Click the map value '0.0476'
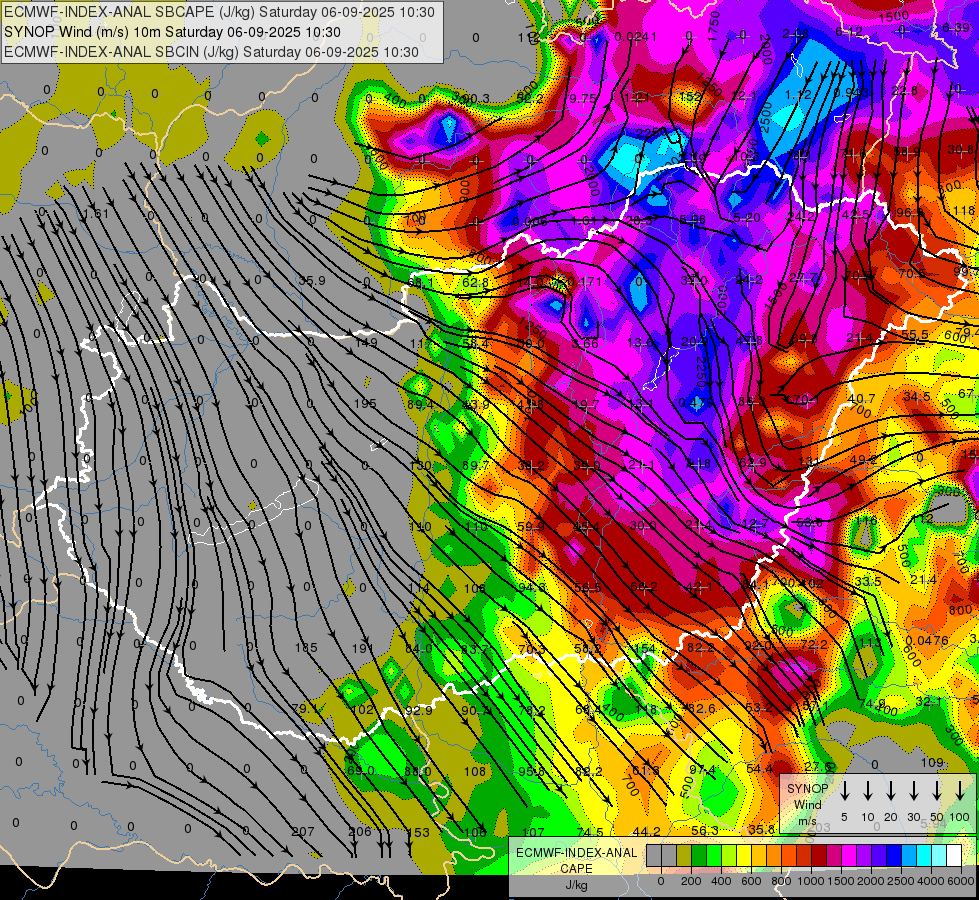Screen dimensions: 979x900 927,640
